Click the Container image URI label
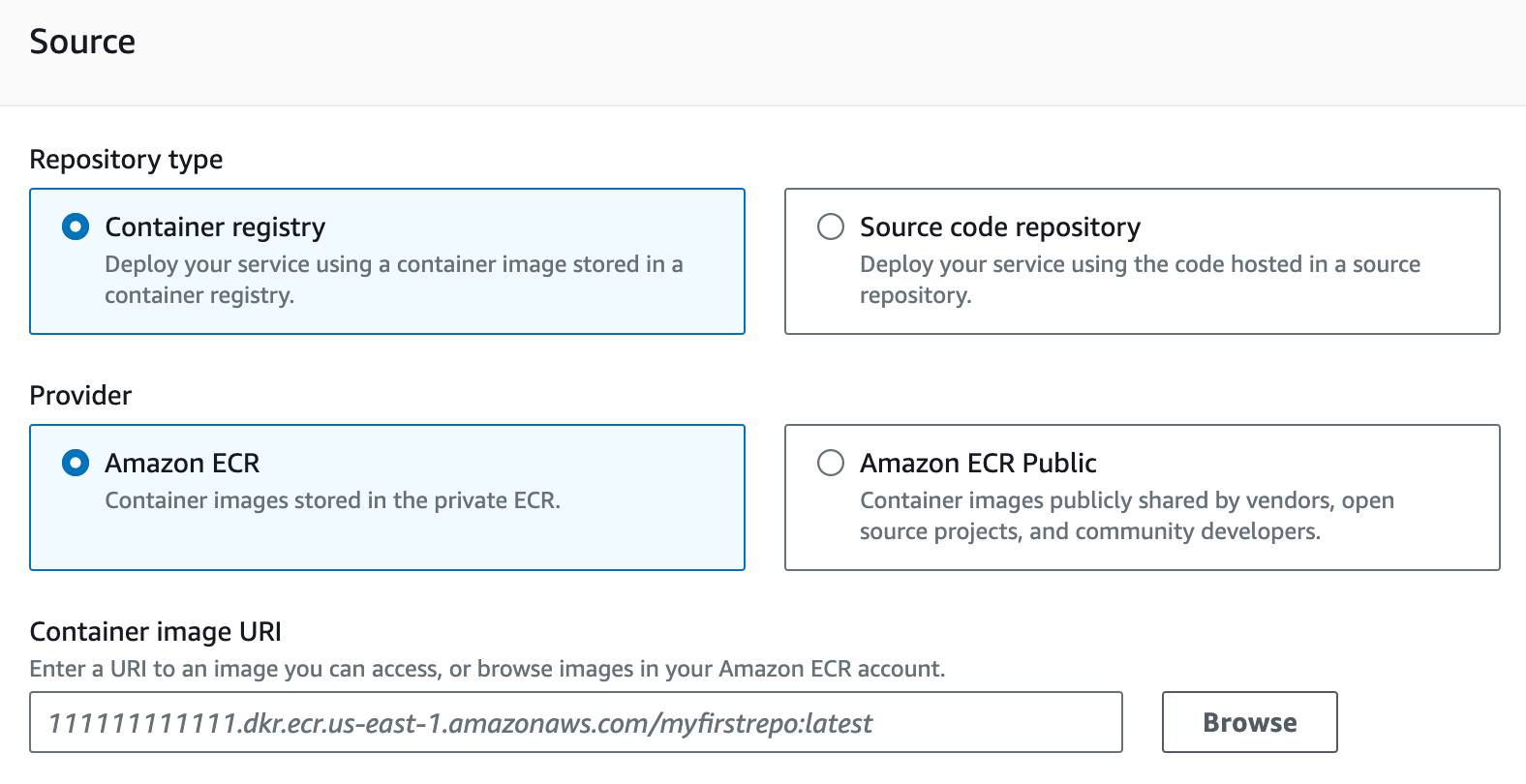This screenshot has height=784, width=1526. click(x=155, y=631)
